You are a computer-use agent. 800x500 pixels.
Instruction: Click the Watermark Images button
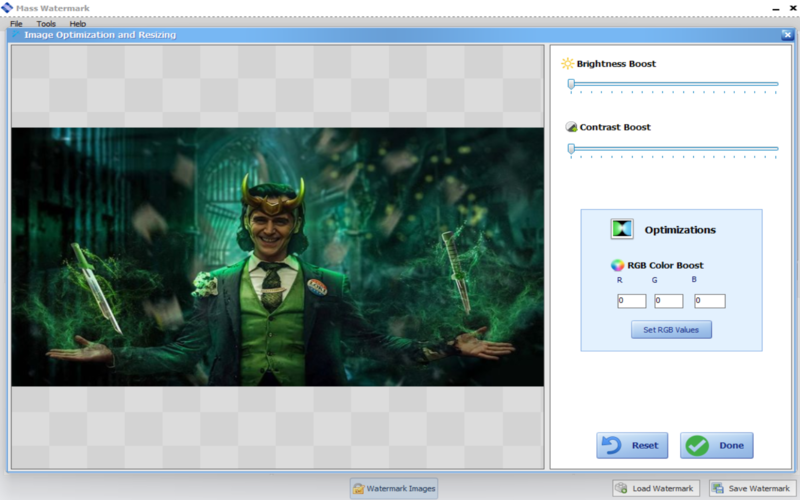394,488
